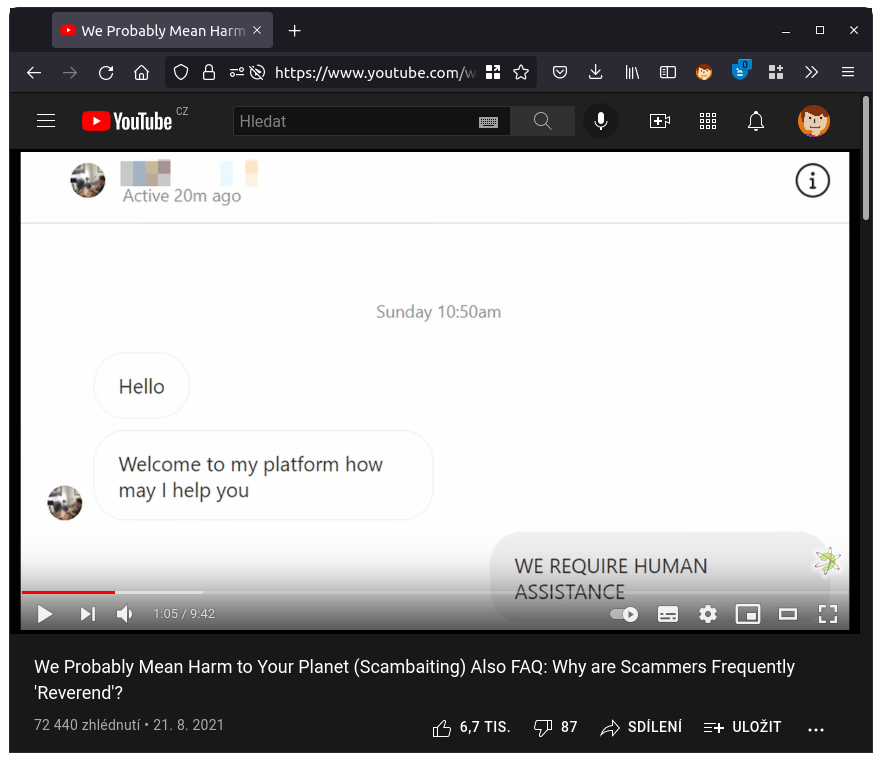Switch the video to miniplayer mode
882x762 pixels.
748,614
